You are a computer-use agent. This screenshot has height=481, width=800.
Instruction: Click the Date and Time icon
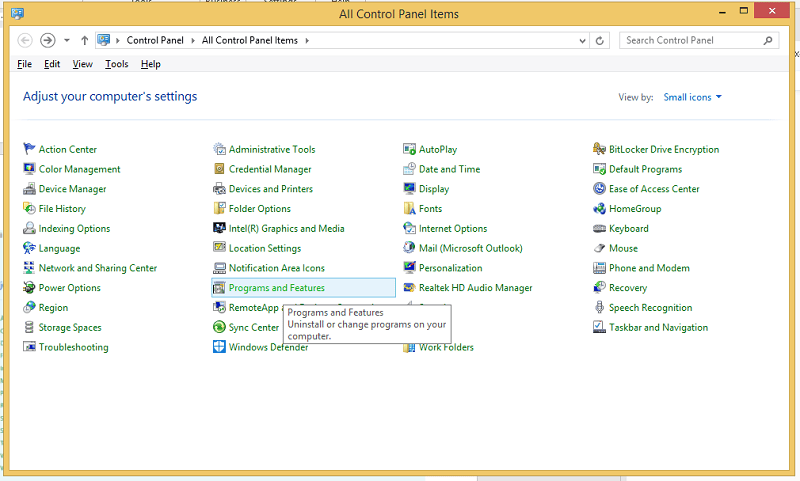pyautogui.click(x=409, y=169)
